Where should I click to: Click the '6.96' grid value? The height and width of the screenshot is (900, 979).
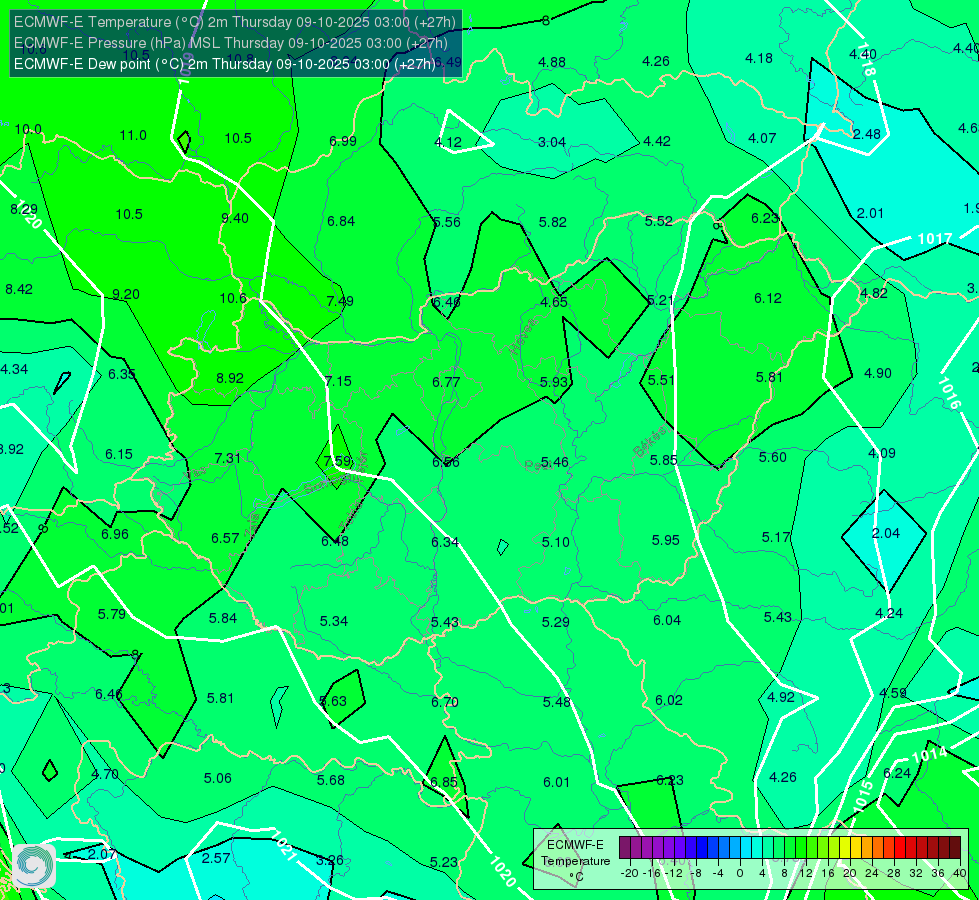pyautogui.click(x=115, y=535)
